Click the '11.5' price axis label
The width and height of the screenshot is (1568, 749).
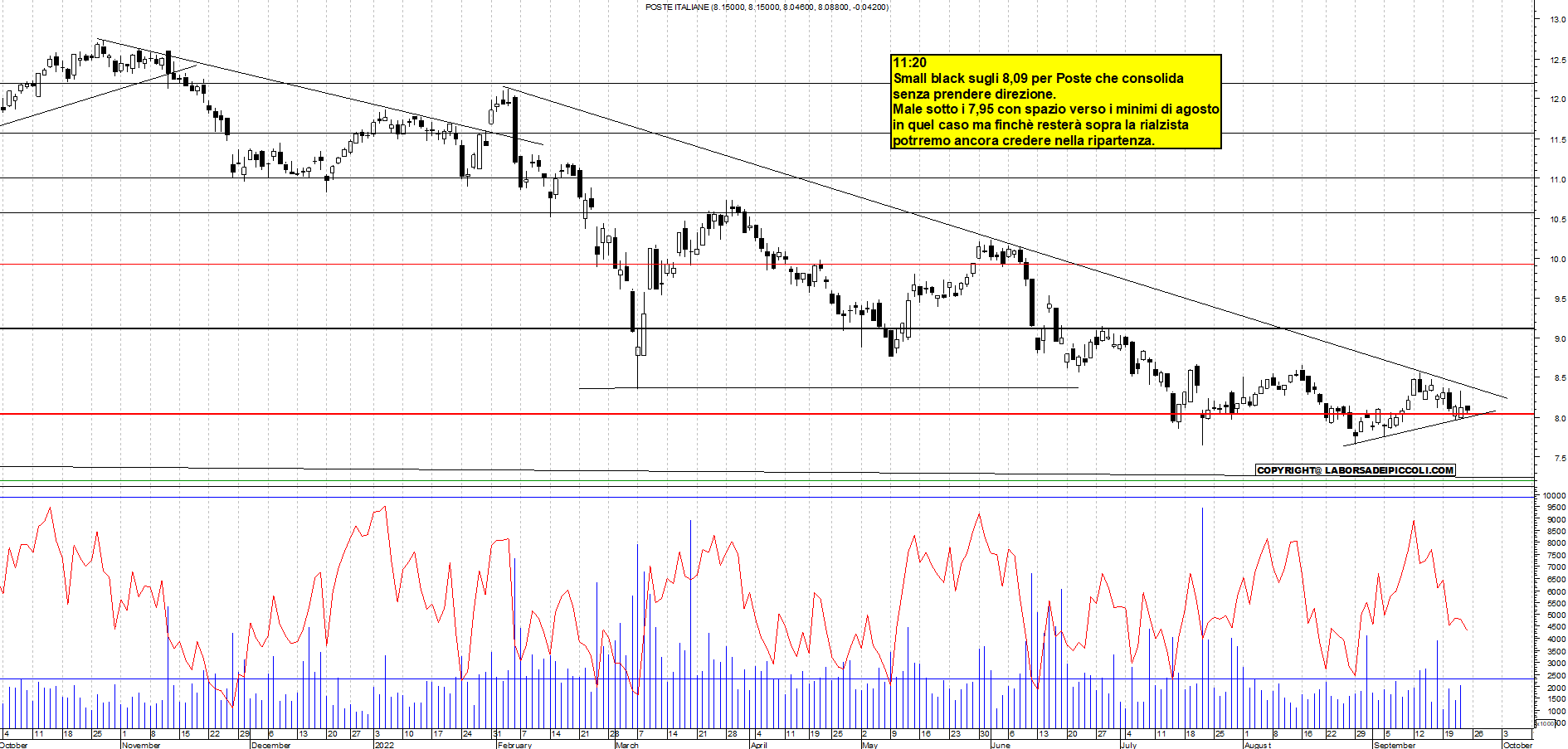click(1557, 140)
